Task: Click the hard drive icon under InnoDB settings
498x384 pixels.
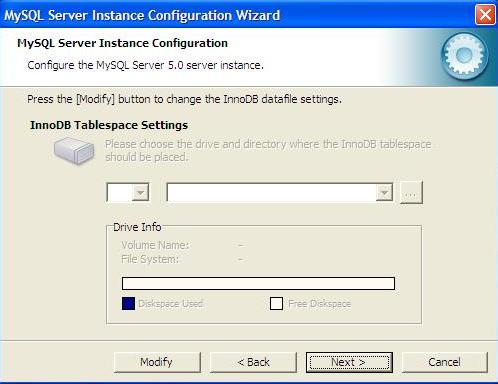Action: click(x=74, y=151)
